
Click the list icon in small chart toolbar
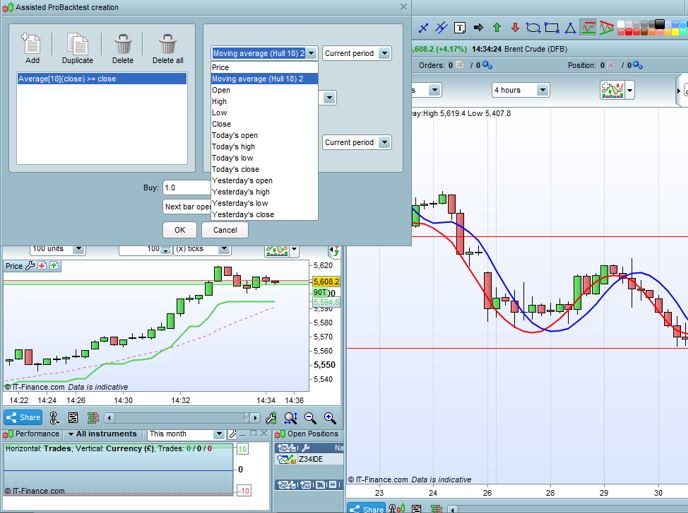click(73, 418)
